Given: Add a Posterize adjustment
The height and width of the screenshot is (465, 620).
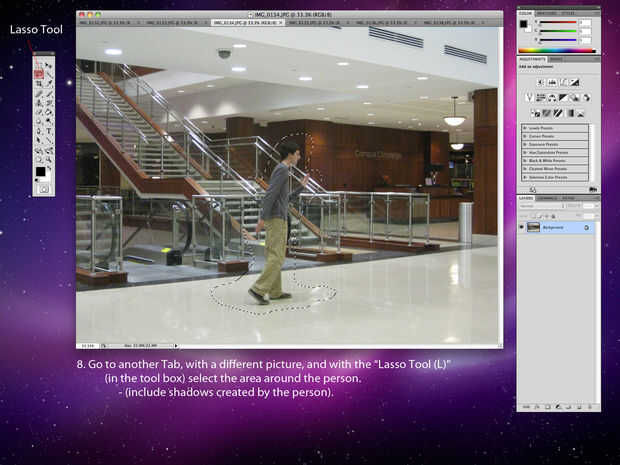Looking at the screenshot, I should 547,113.
